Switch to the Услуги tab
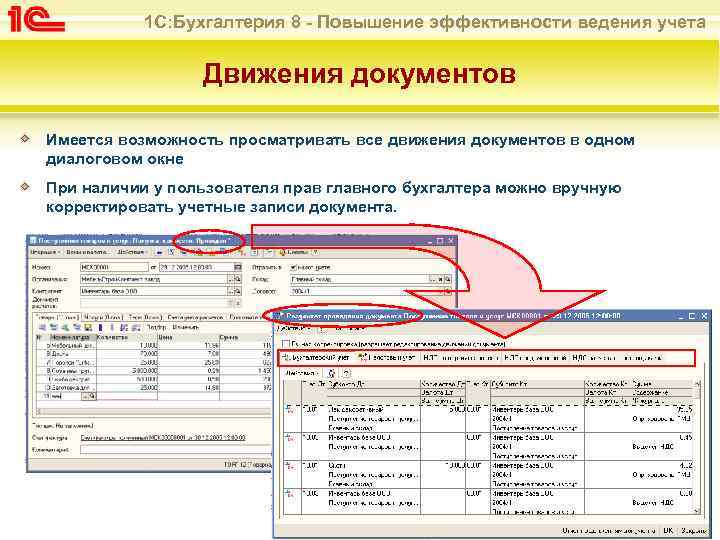The image size is (720, 540). point(102,317)
